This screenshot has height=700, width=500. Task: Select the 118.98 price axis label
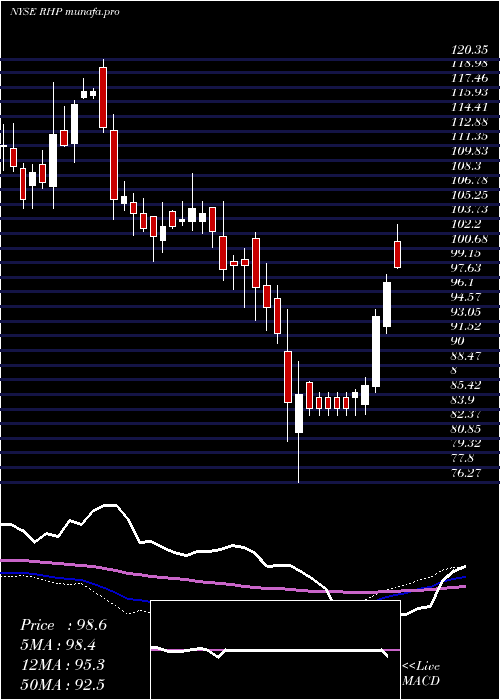click(x=470, y=64)
